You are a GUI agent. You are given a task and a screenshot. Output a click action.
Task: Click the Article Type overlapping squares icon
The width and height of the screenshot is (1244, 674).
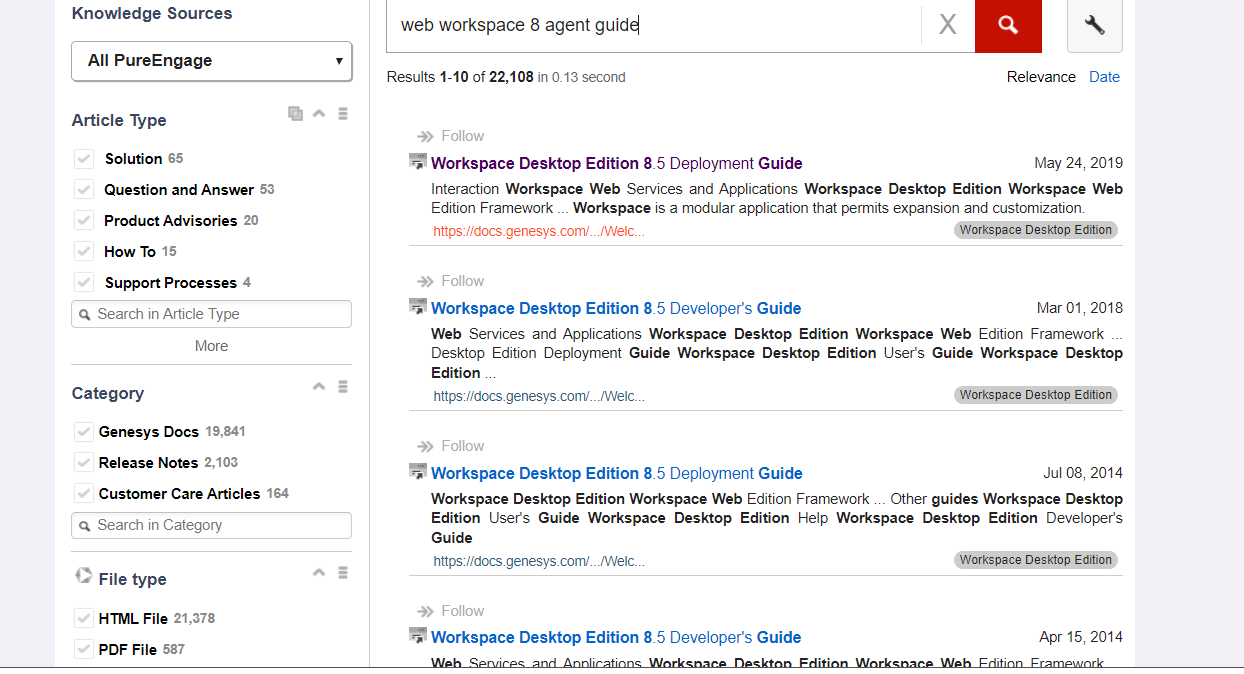295,114
